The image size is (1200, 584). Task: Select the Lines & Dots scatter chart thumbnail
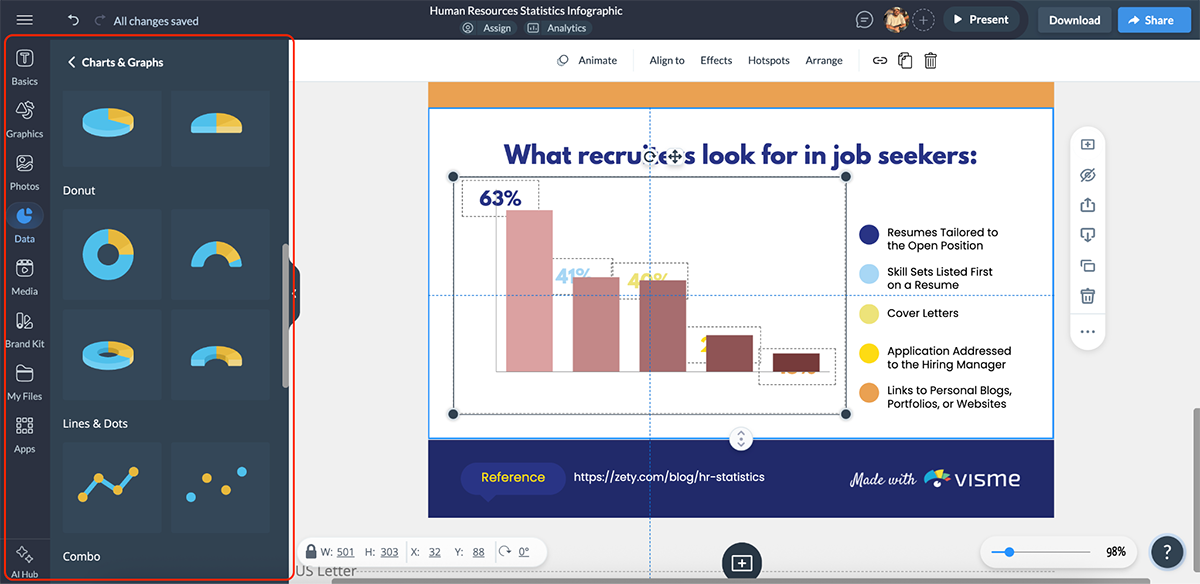[x=219, y=487]
